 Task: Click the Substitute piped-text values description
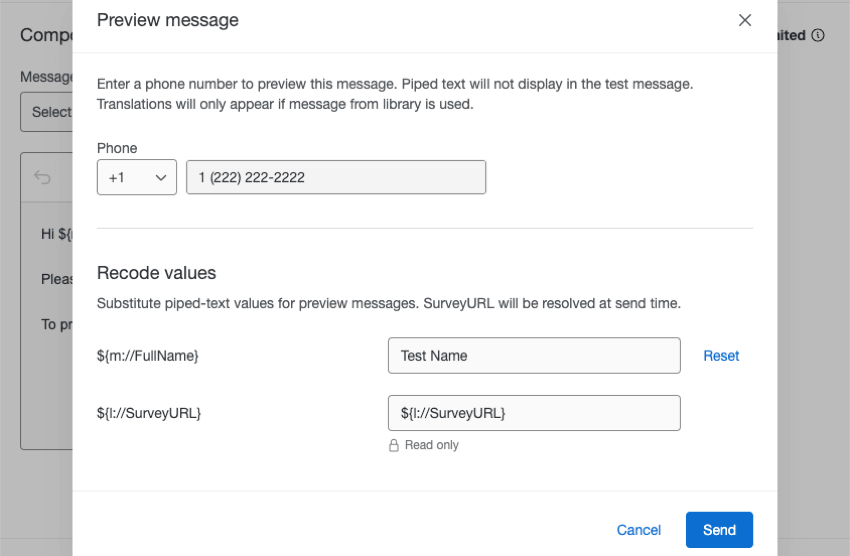389,302
